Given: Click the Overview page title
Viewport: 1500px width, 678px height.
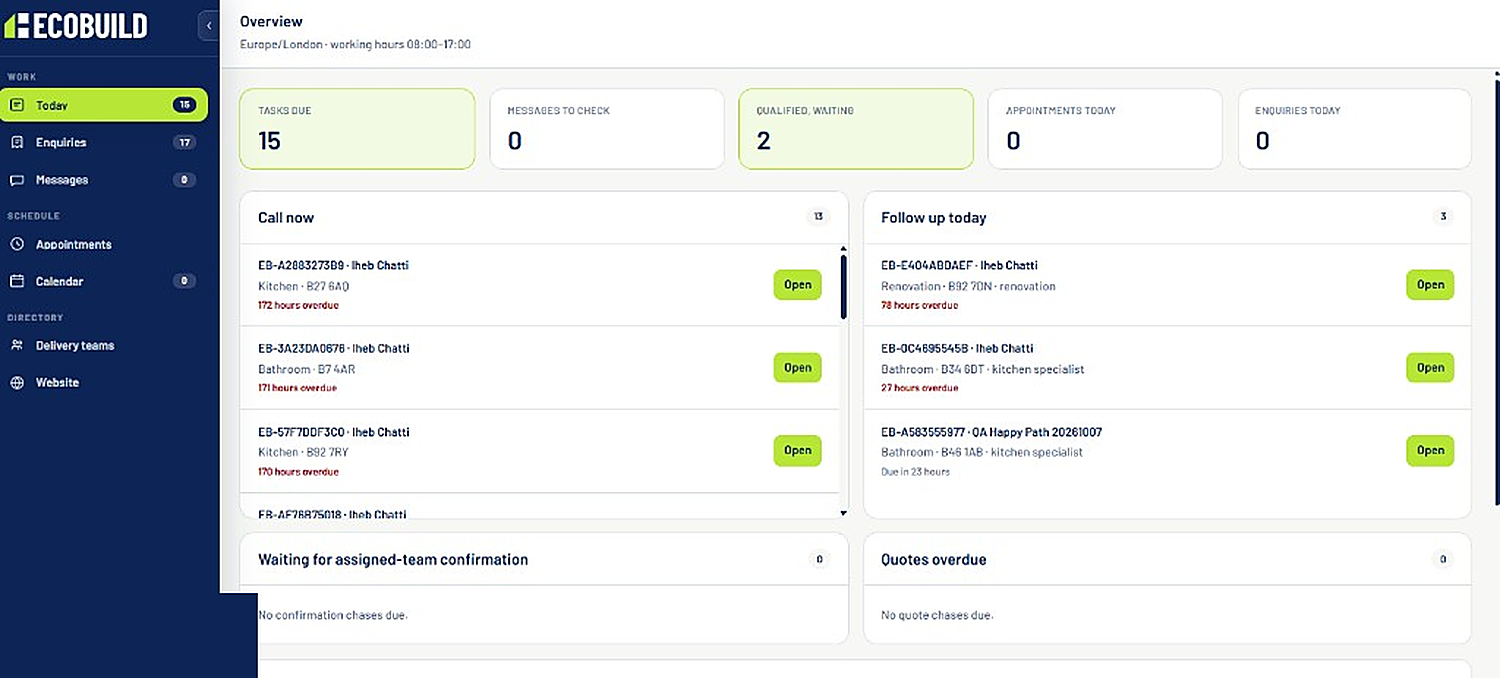Looking at the screenshot, I should click(271, 21).
